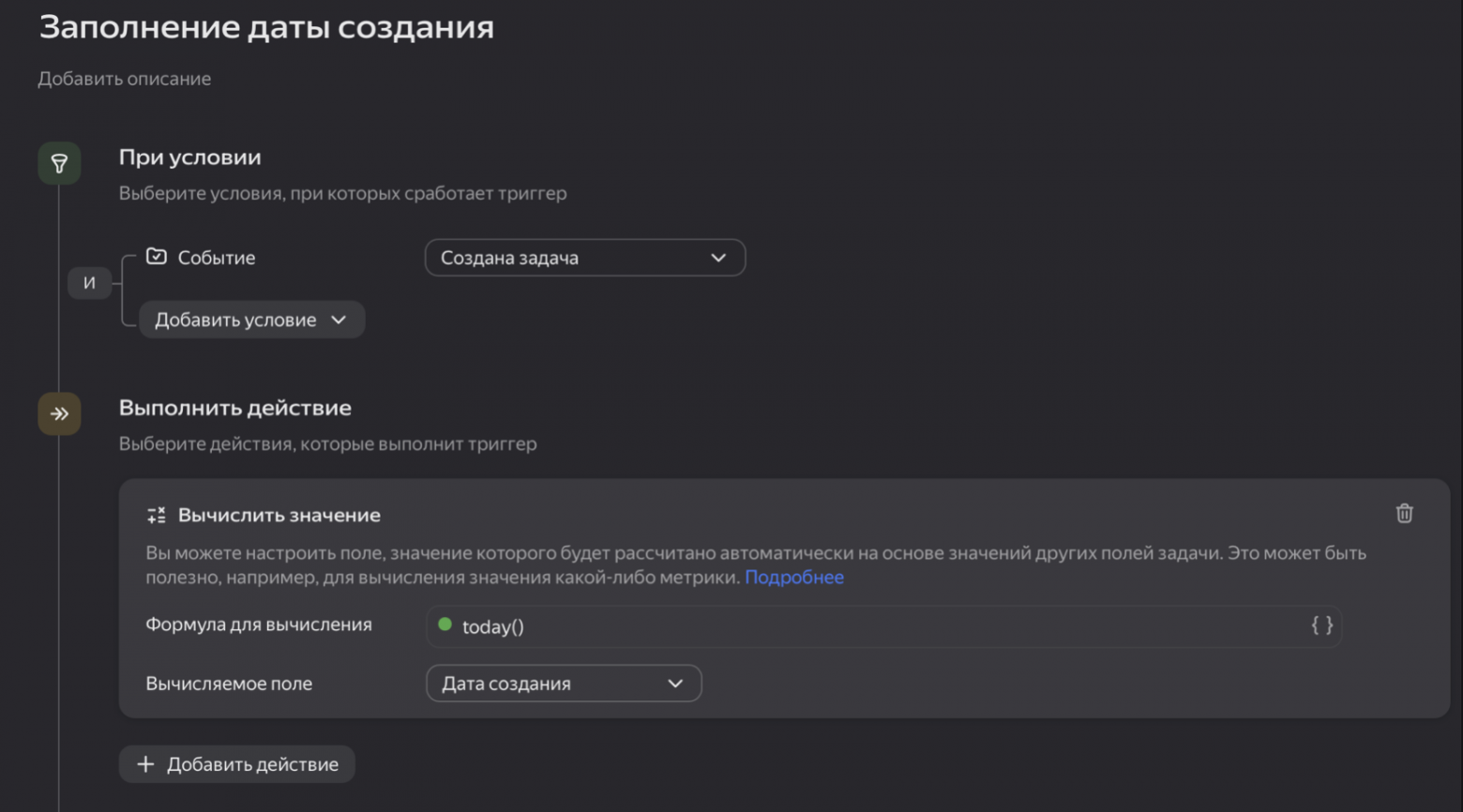Click the chevron on Добавить условие
Screen dimensions: 1463x812
pos(340,319)
